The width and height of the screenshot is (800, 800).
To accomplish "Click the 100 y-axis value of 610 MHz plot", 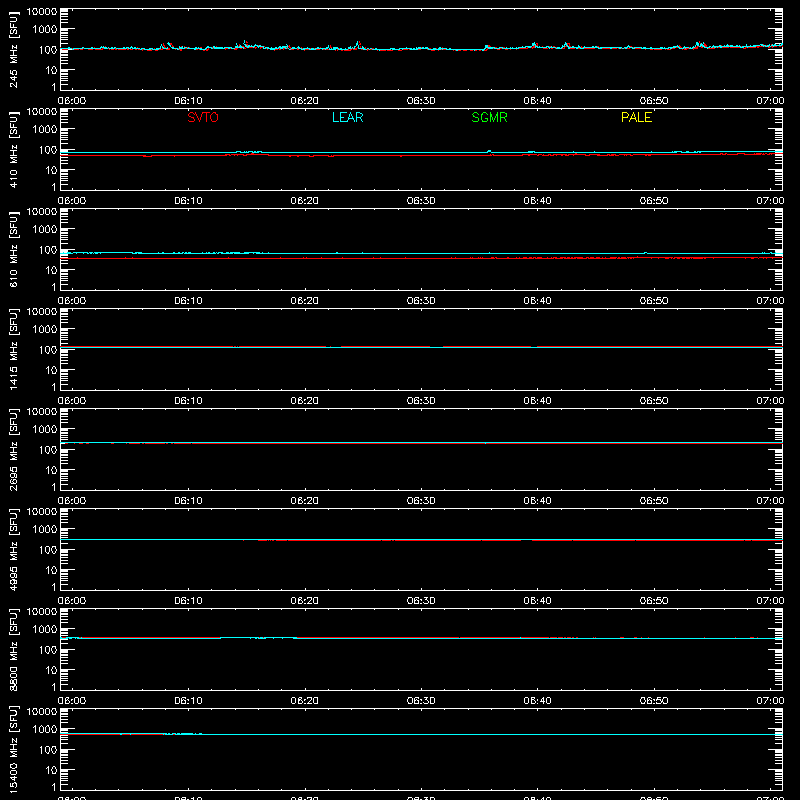I will 48,250.
